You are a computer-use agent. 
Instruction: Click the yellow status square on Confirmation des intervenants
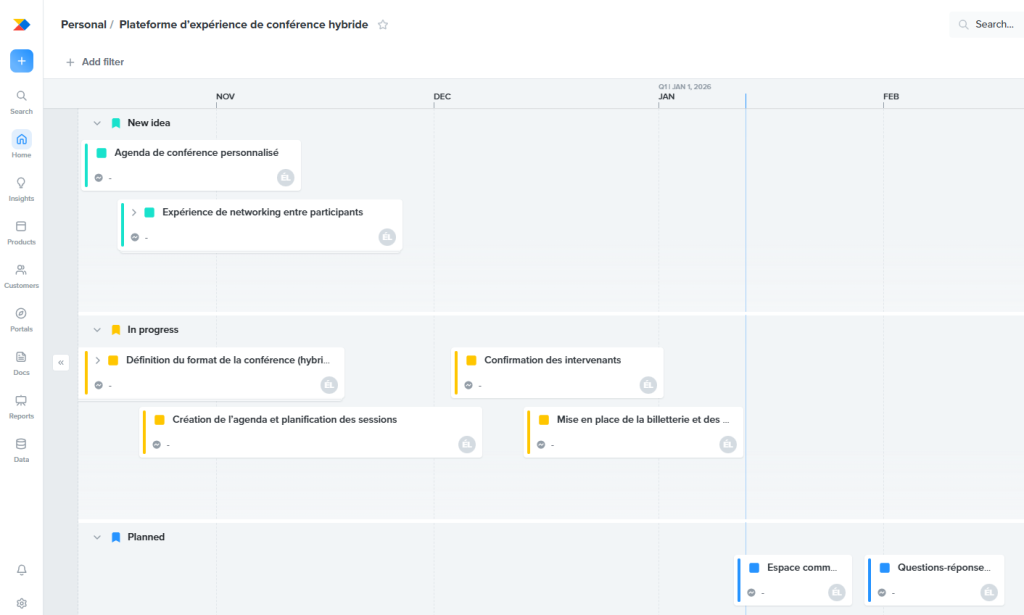tap(472, 360)
